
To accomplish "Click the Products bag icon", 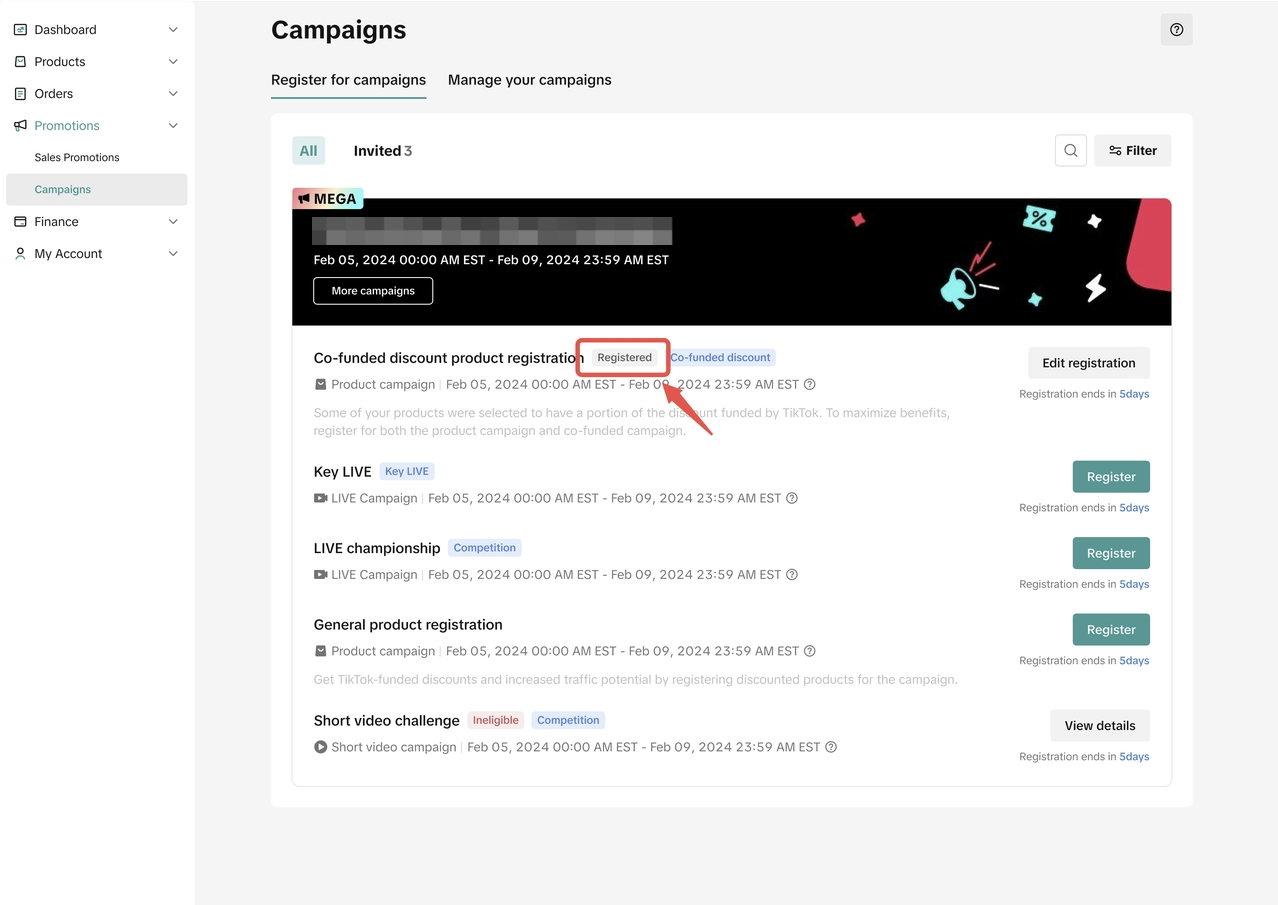I will (20, 62).
